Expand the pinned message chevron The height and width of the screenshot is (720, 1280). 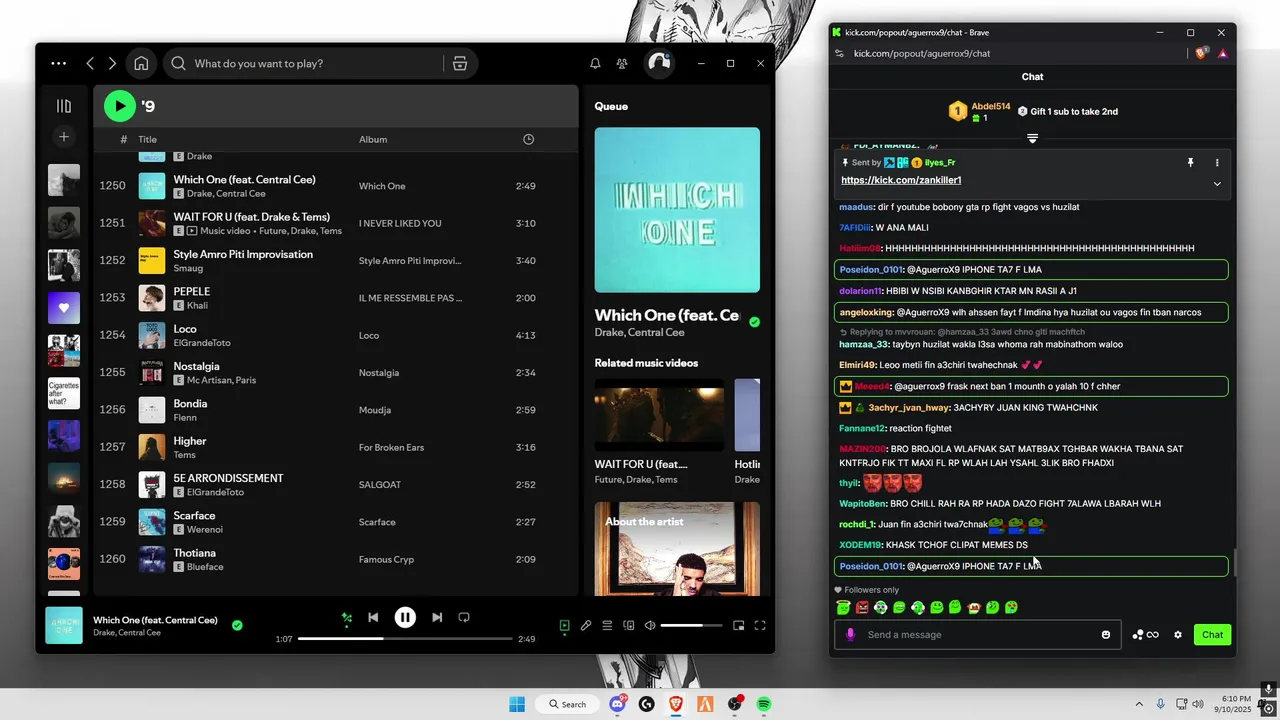(1217, 183)
